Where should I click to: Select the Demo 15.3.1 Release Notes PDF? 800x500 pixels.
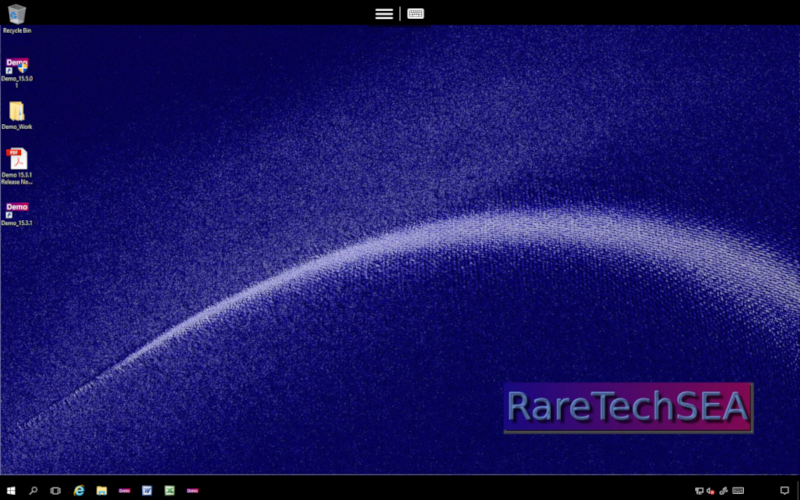[16, 160]
